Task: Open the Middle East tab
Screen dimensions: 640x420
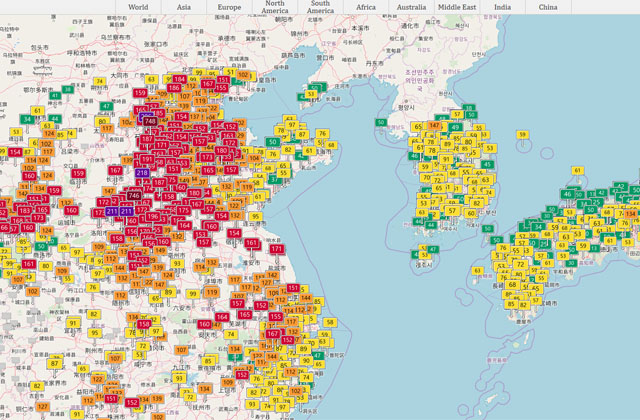Action: point(457,7)
